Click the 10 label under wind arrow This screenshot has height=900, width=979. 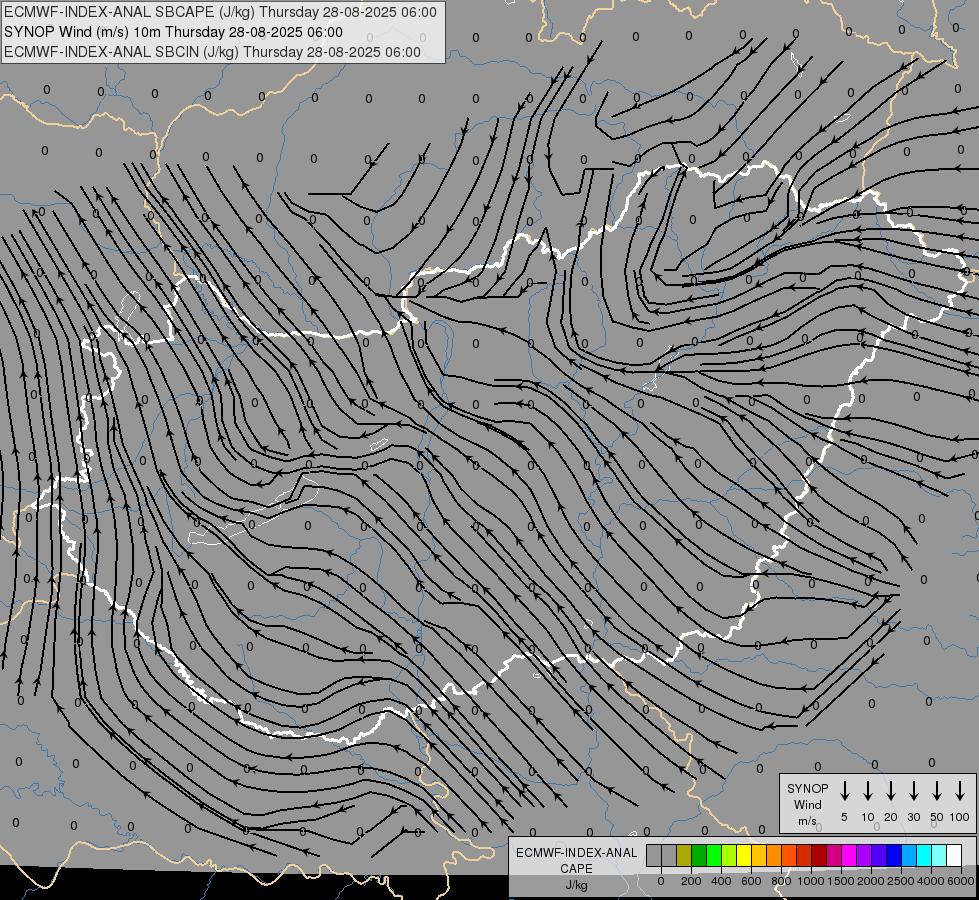point(868,817)
